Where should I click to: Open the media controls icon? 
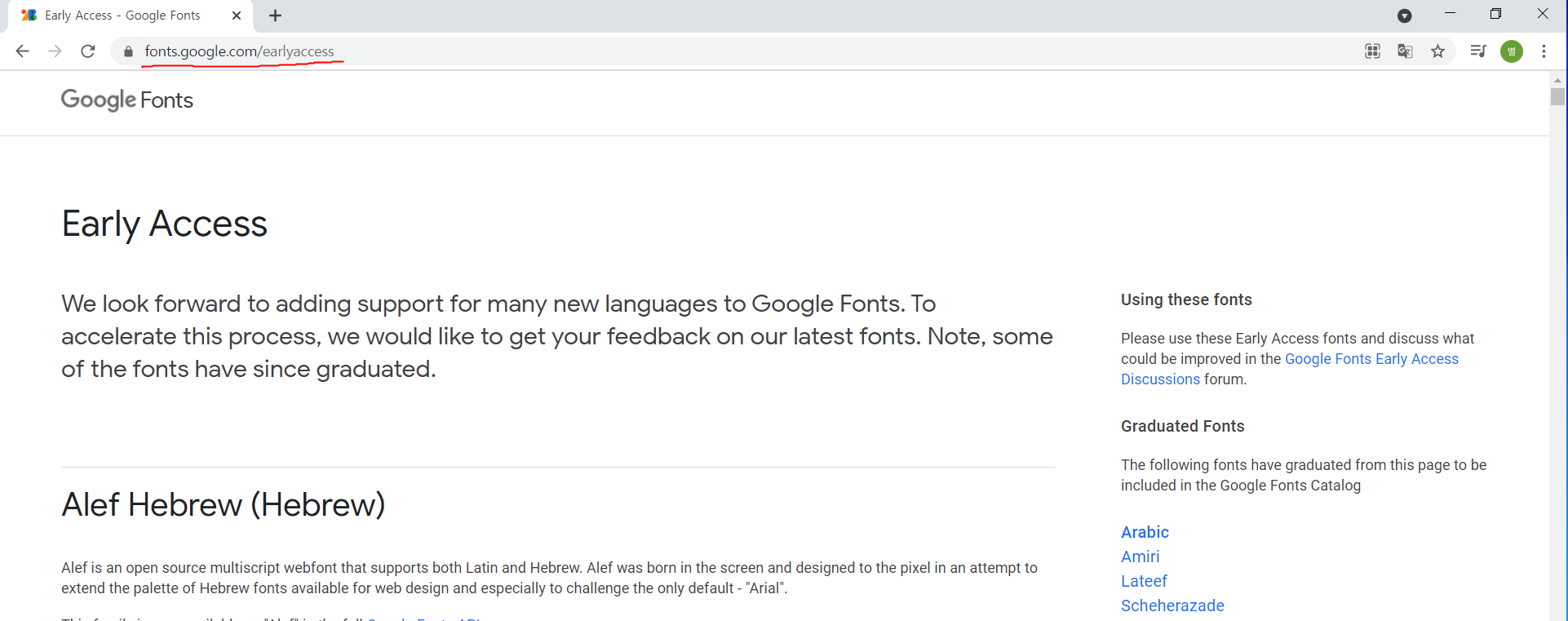(1478, 51)
